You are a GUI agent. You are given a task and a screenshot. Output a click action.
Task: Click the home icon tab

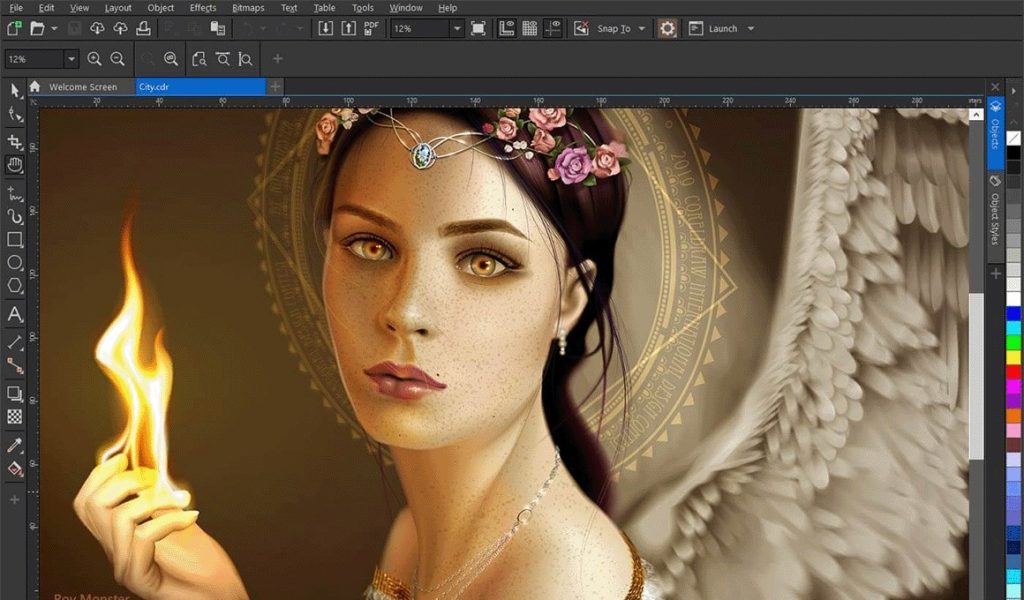coord(35,87)
